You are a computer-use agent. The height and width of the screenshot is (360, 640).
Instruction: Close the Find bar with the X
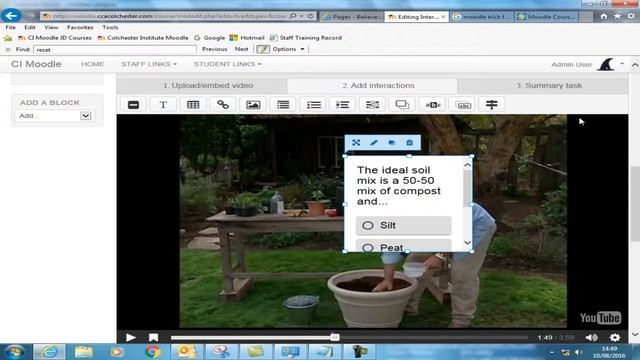click(x=8, y=49)
